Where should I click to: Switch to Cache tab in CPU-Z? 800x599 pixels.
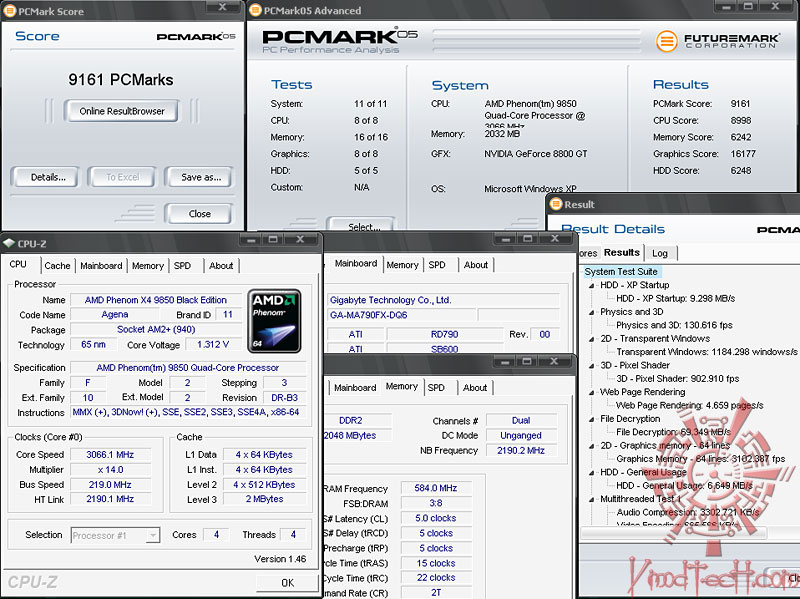(57, 265)
